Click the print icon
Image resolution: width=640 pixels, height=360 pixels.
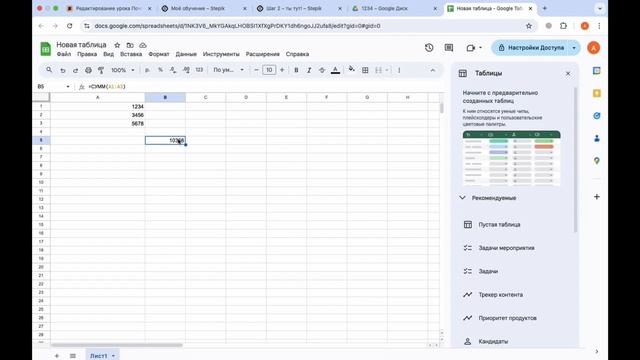(x=88, y=70)
